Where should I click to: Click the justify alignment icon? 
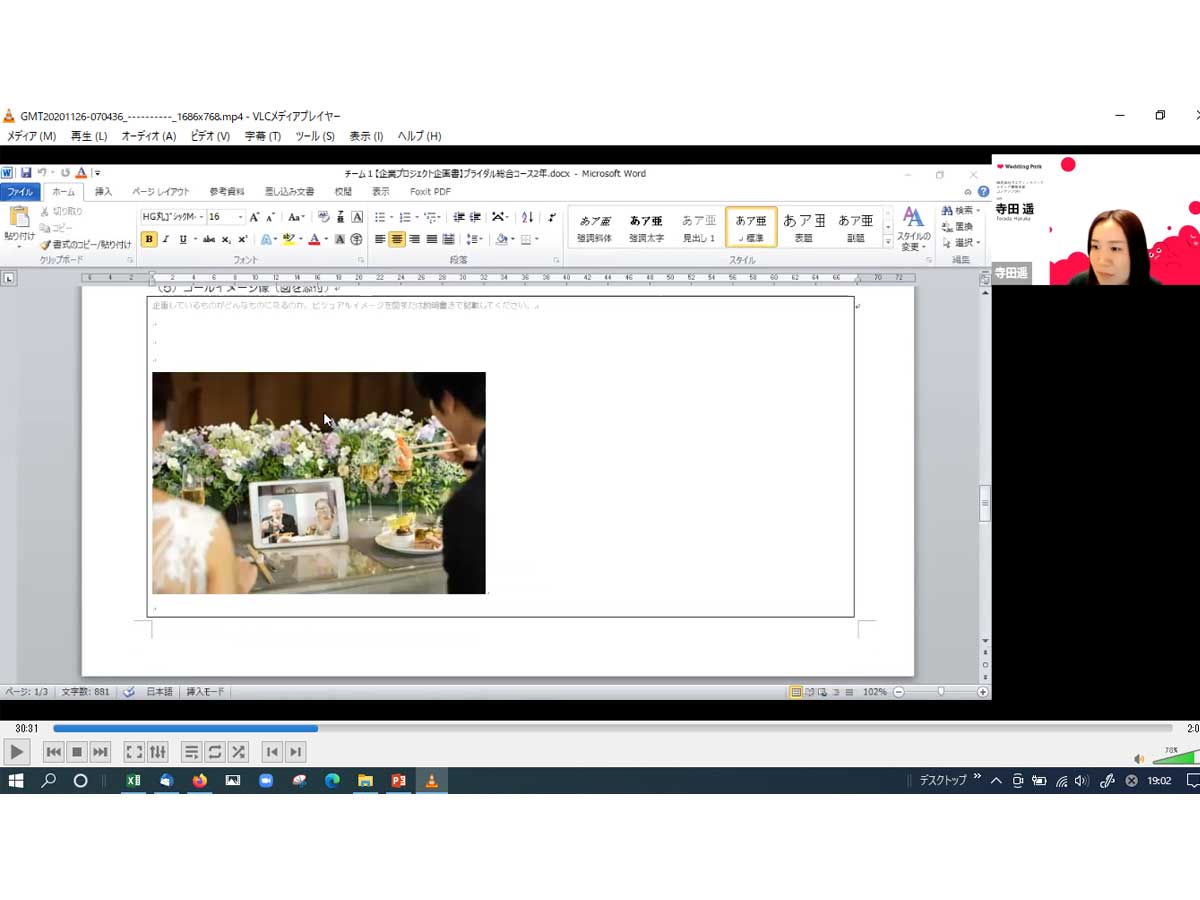click(431, 239)
